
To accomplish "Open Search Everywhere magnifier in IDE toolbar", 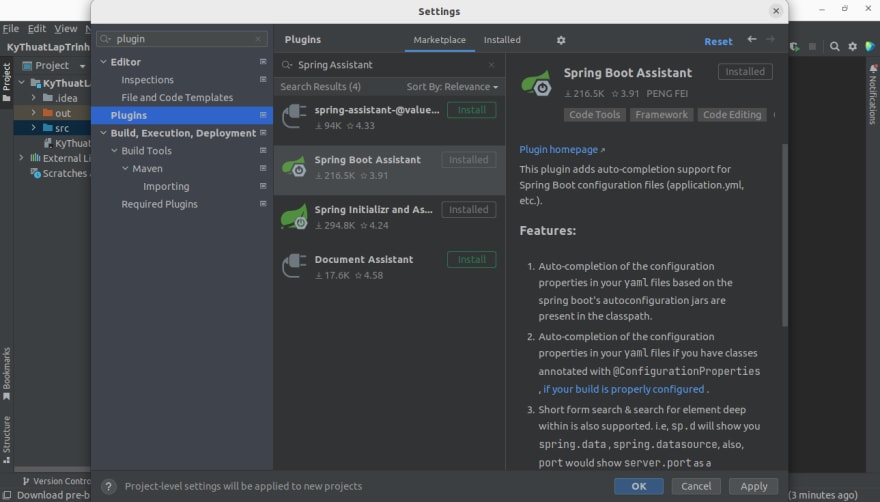I will pos(835,47).
